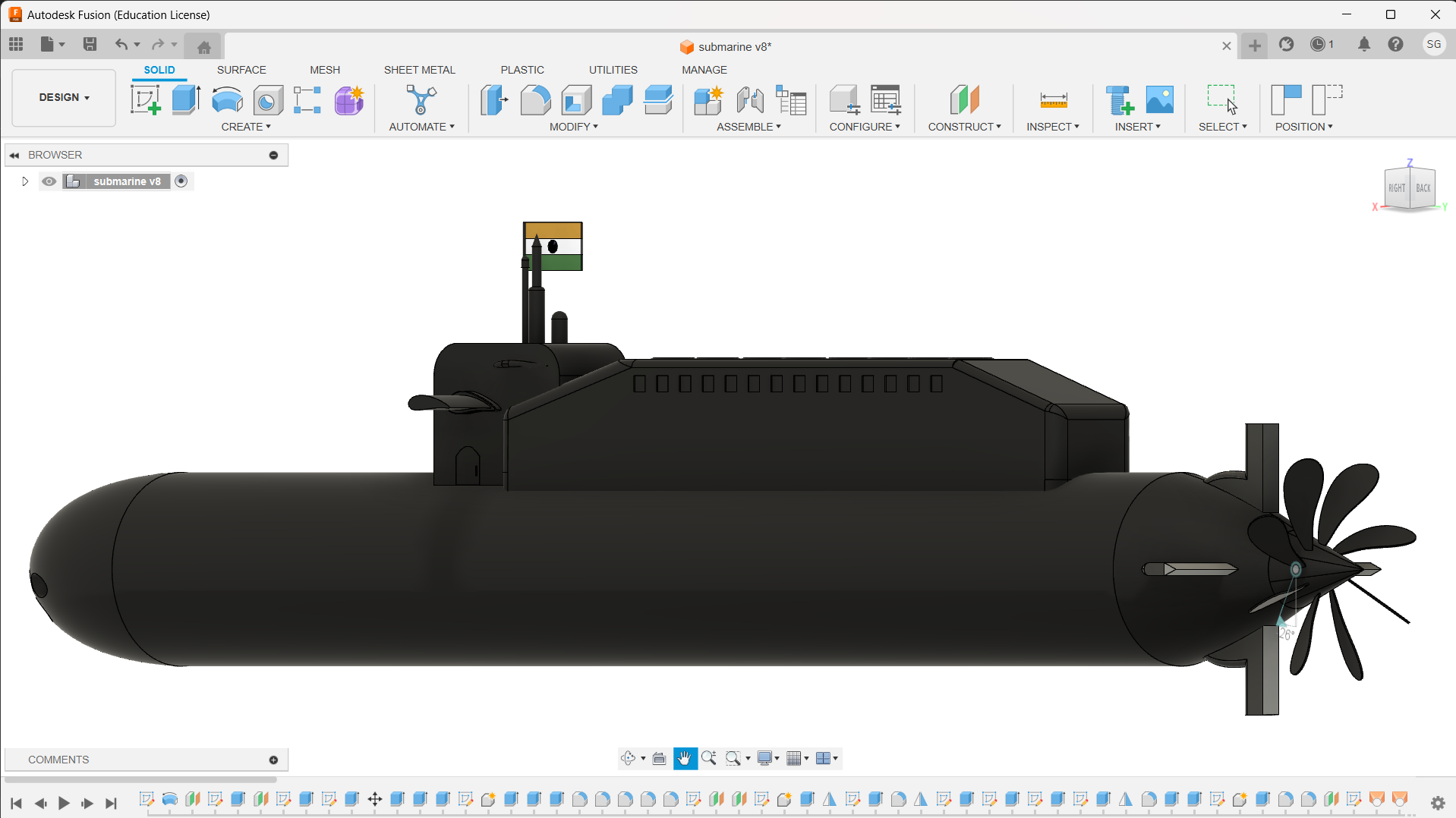
Task: Switch to the UTILITIES tab
Action: click(x=613, y=70)
